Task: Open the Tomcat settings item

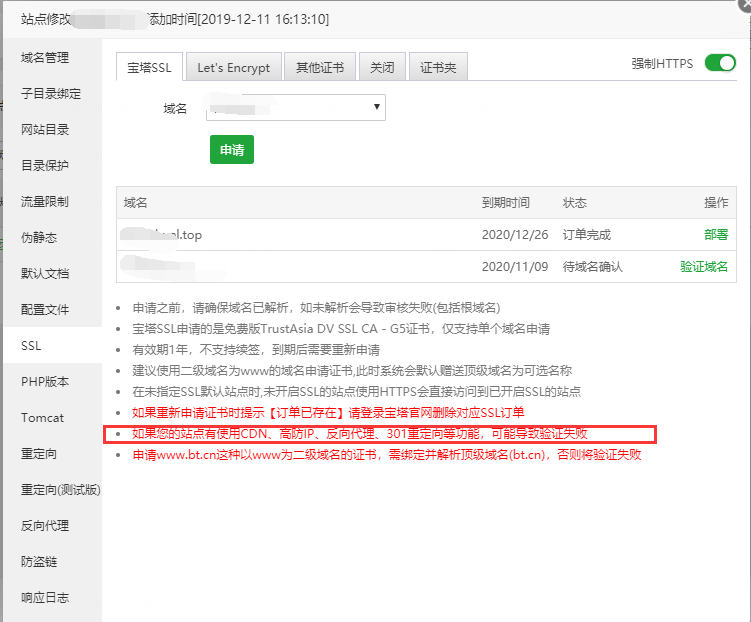Action: [42, 418]
